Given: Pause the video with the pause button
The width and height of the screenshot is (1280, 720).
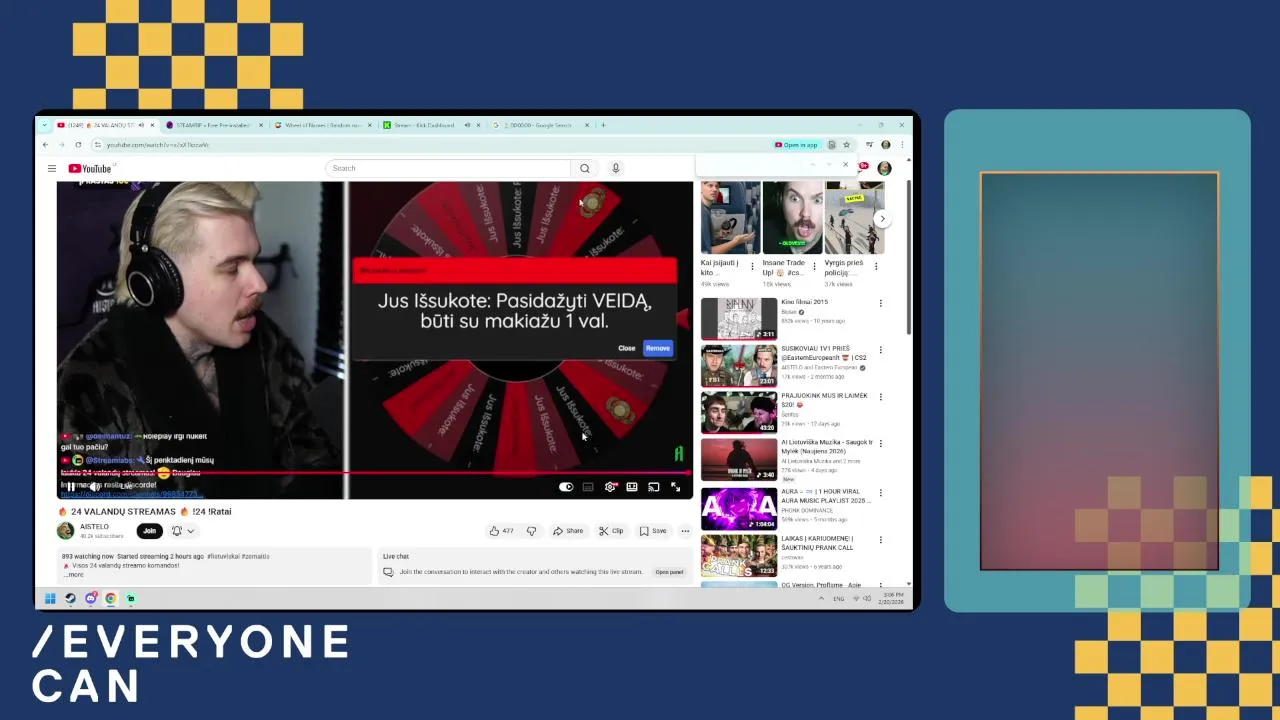Looking at the screenshot, I should pyautogui.click(x=70, y=487).
